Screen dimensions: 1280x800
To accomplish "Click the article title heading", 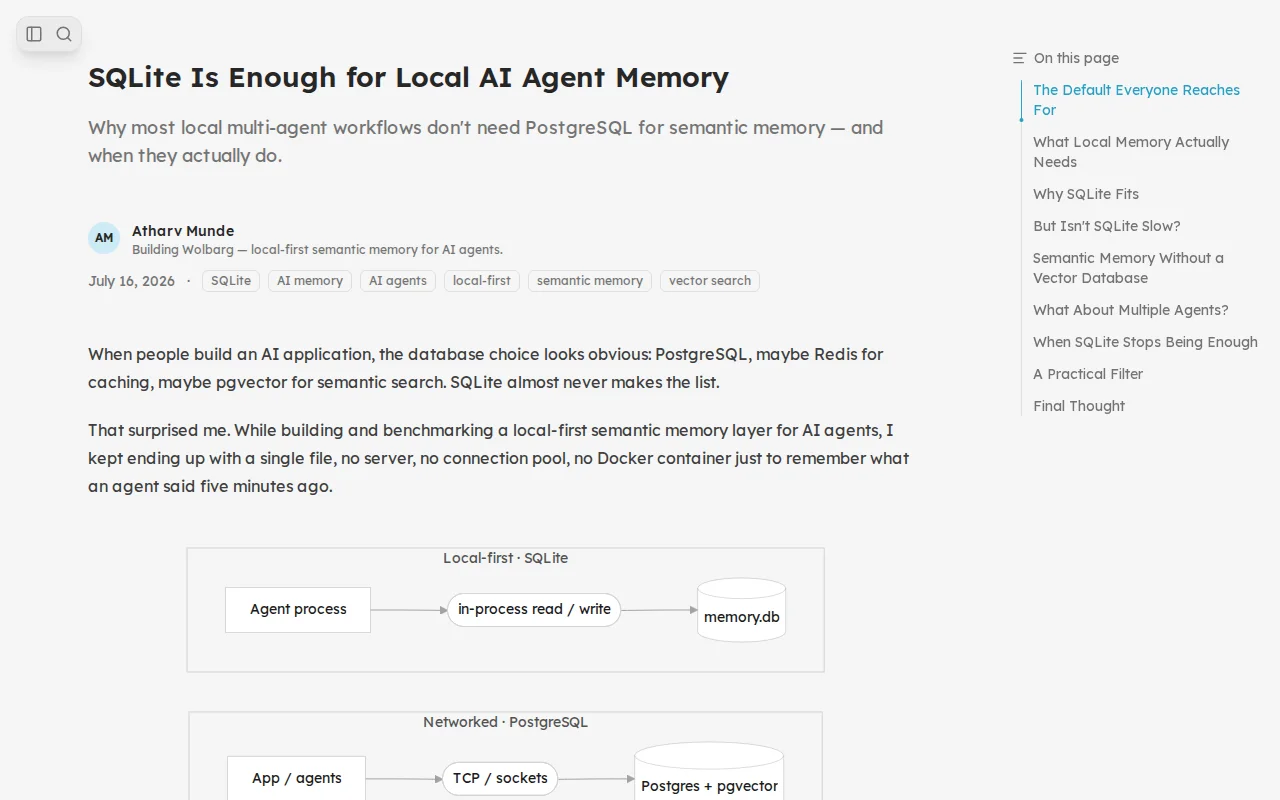I will click(408, 77).
